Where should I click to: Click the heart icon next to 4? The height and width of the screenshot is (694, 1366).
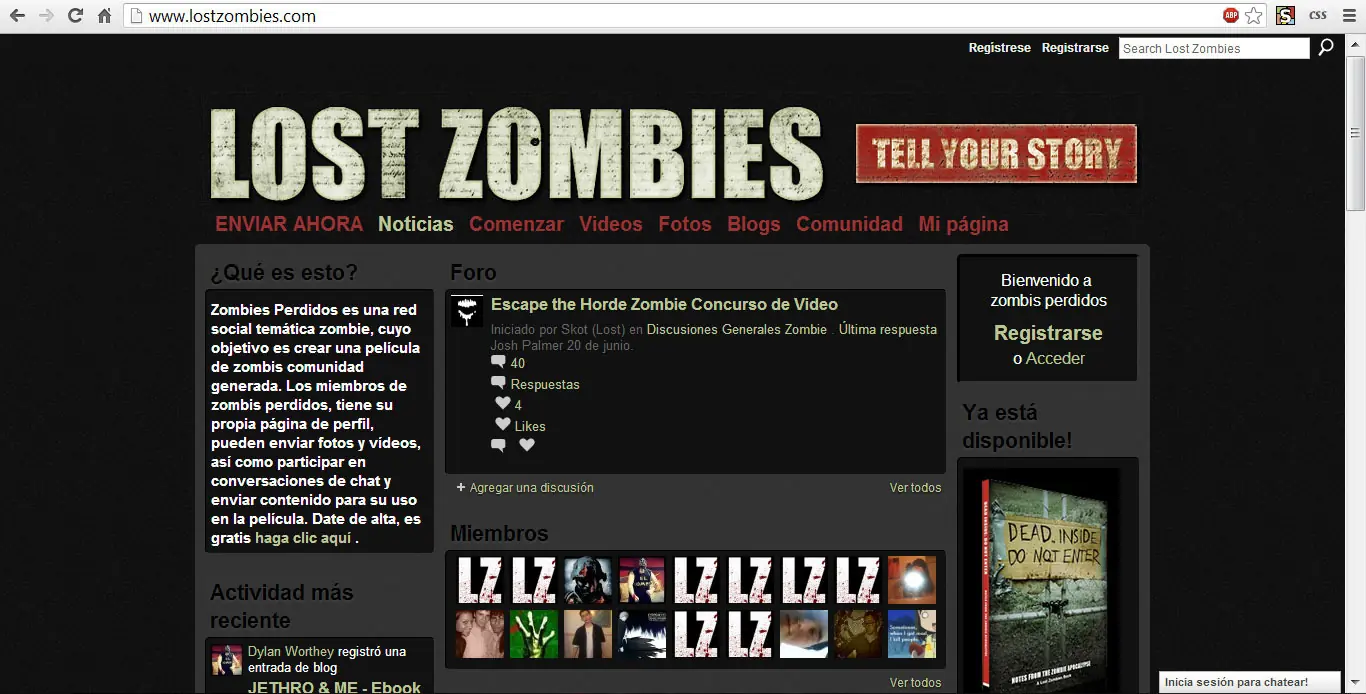pos(503,404)
